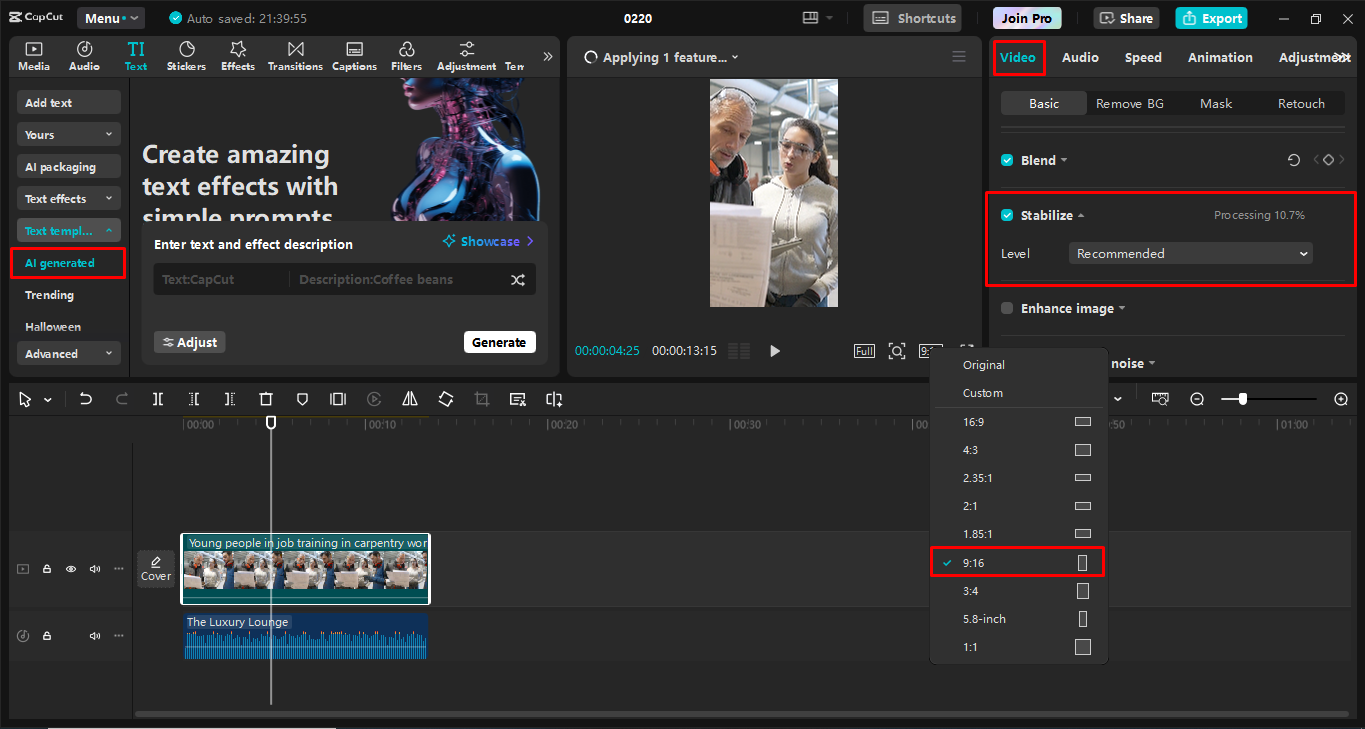Open the Stabilize Level dropdown showing Recommended
This screenshot has height=729, width=1365.
tap(1189, 253)
